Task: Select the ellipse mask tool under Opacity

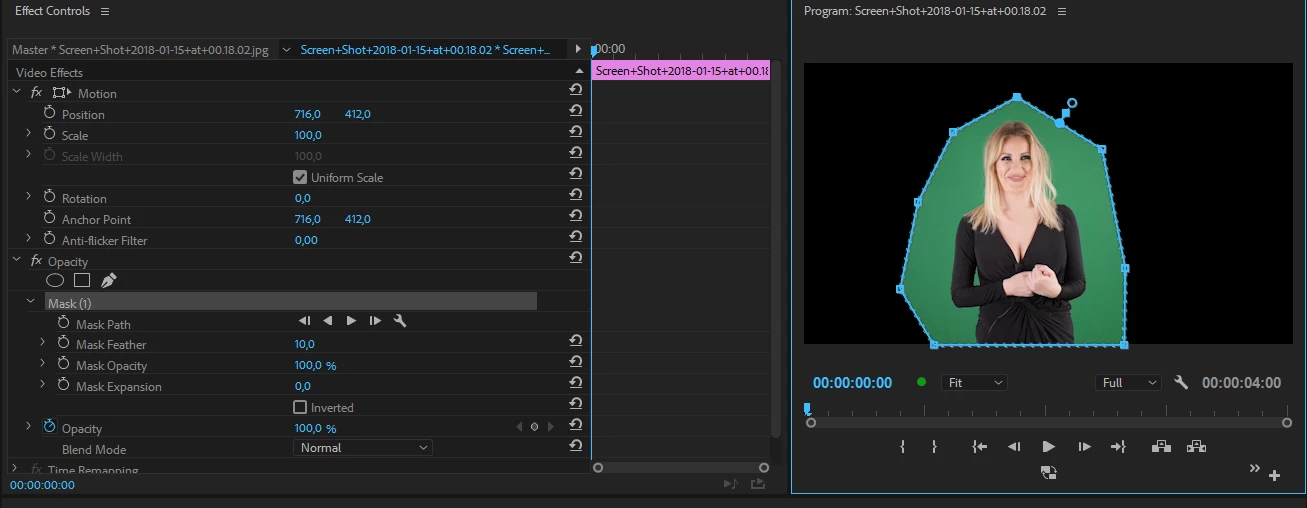Action: tap(55, 281)
